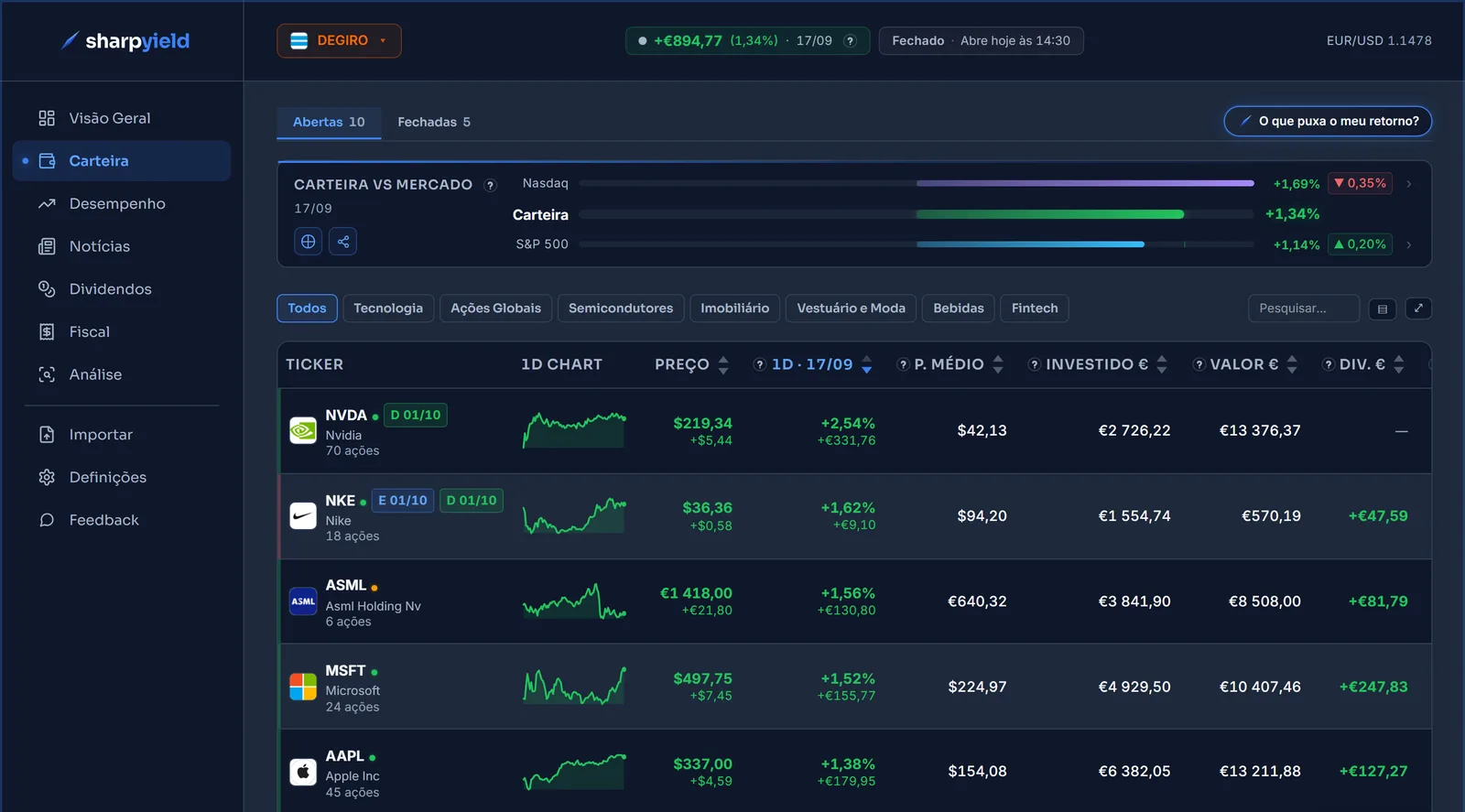1465x812 pixels.
Task: Expand the table to fullscreen
Action: [1418, 309]
